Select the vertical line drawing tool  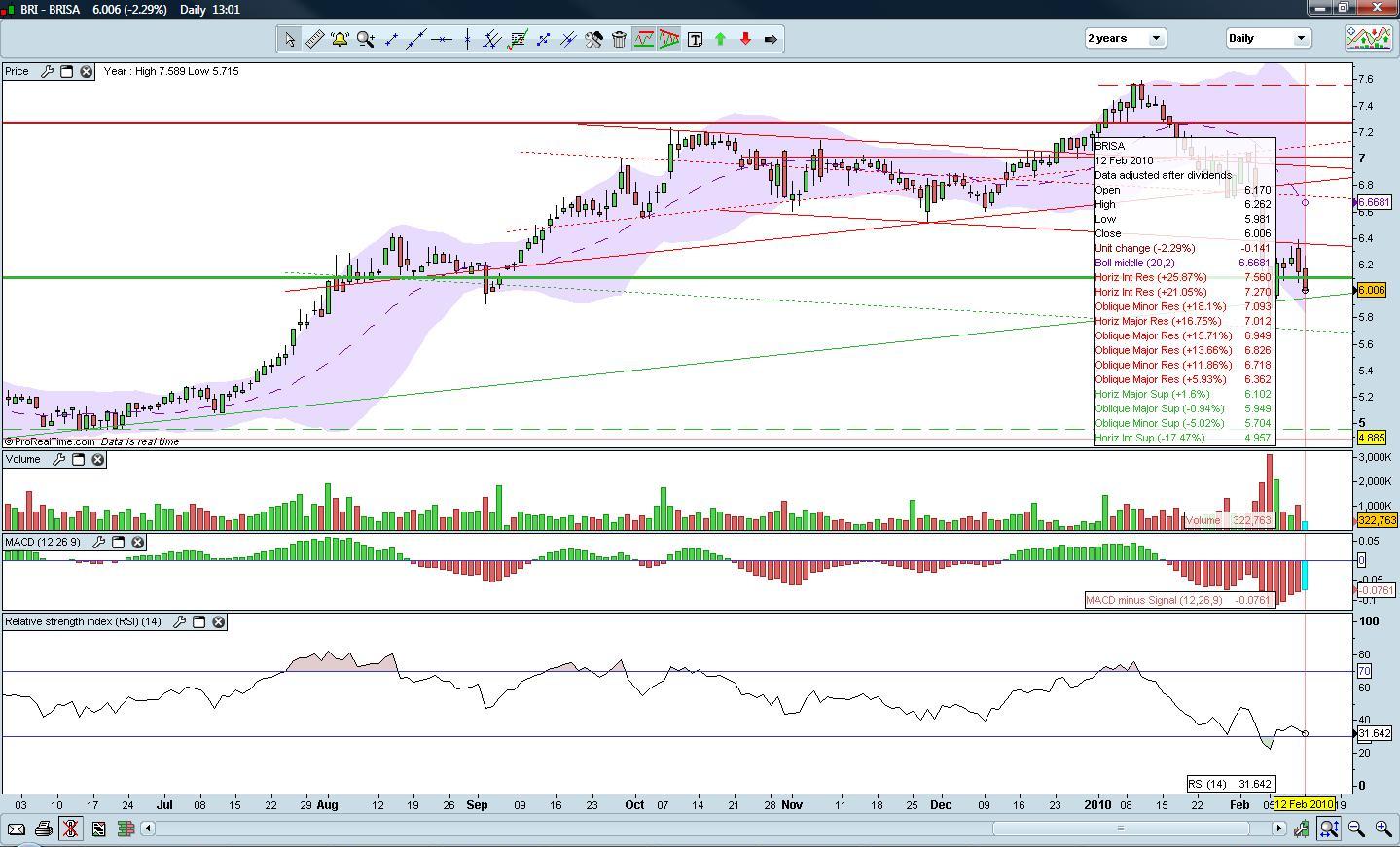point(467,39)
